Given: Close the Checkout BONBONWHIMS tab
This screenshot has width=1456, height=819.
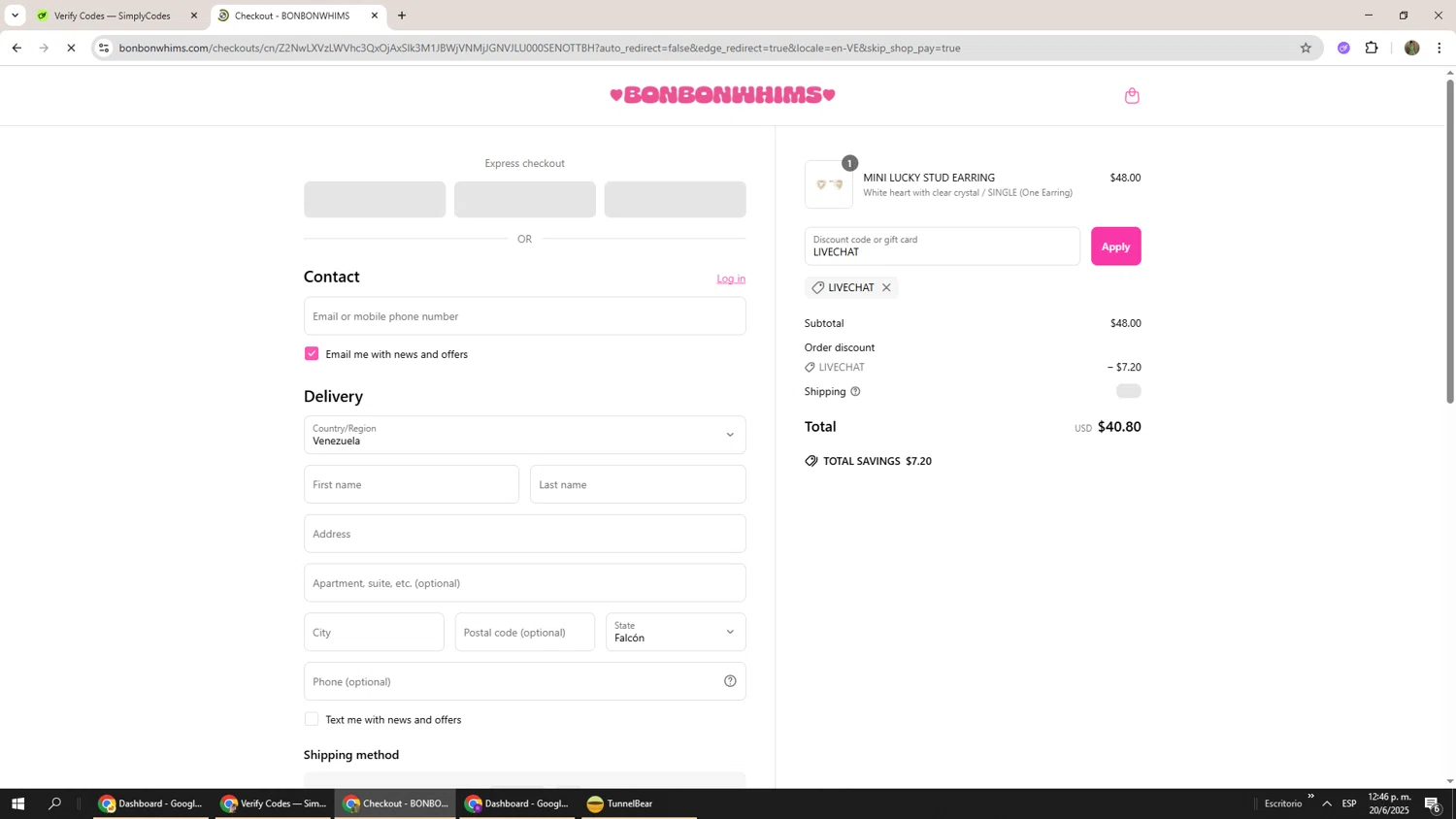Looking at the screenshot, I should click(x=375, y=16).
